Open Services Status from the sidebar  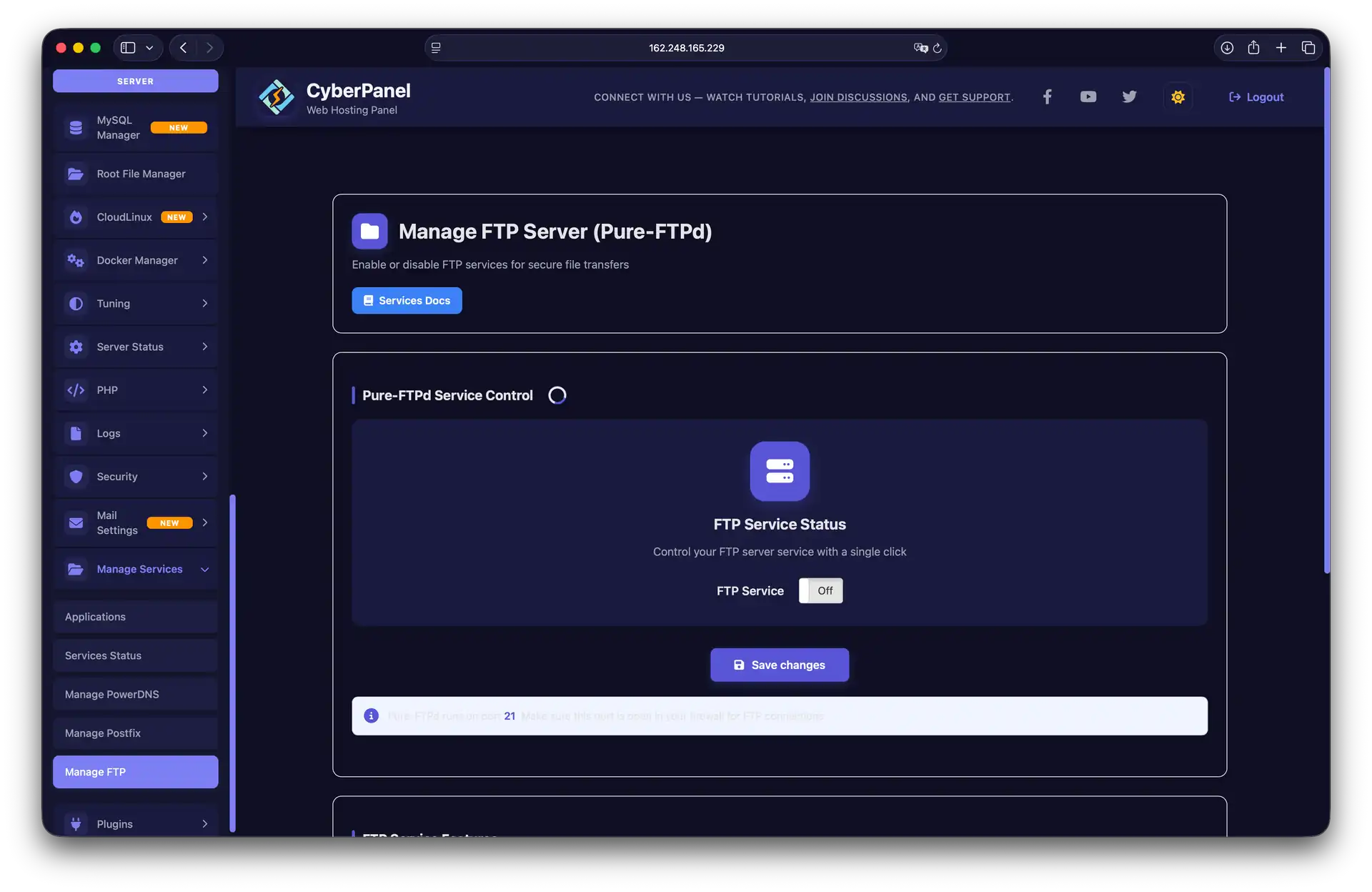click(x=102, y=655)
